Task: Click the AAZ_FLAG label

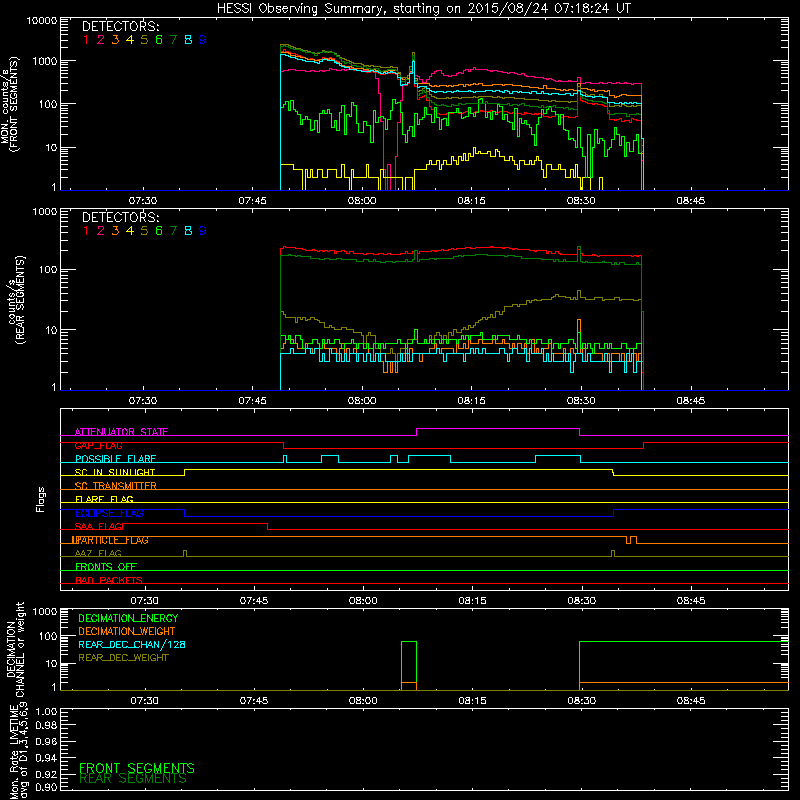Action: pos(98,554)
